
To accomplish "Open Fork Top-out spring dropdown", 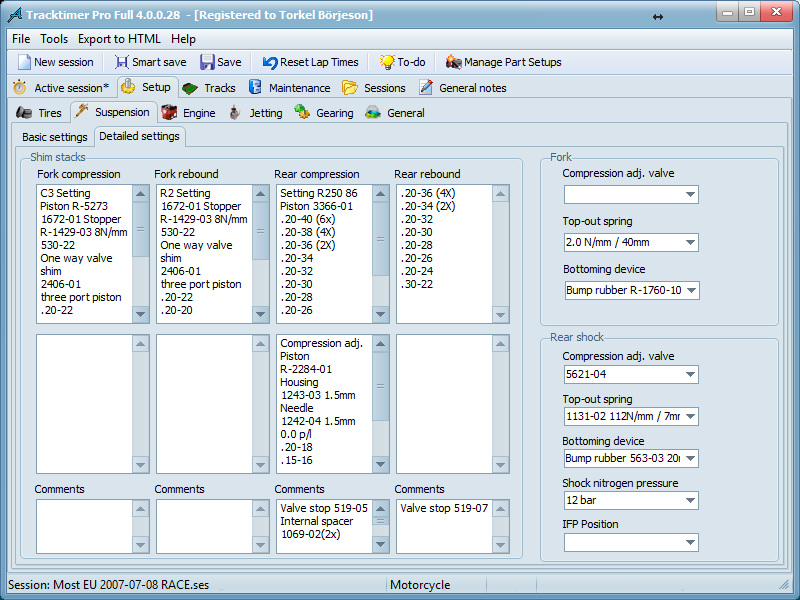I will tap(690, 242).
